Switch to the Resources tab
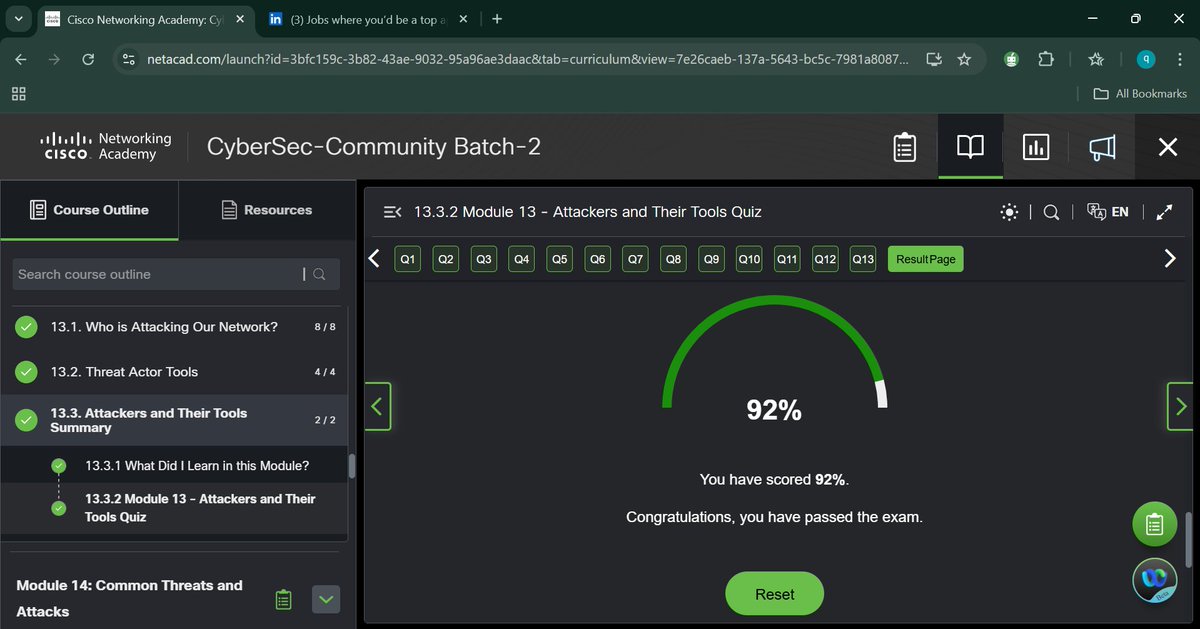The image size is (1200, 629). 266,209
